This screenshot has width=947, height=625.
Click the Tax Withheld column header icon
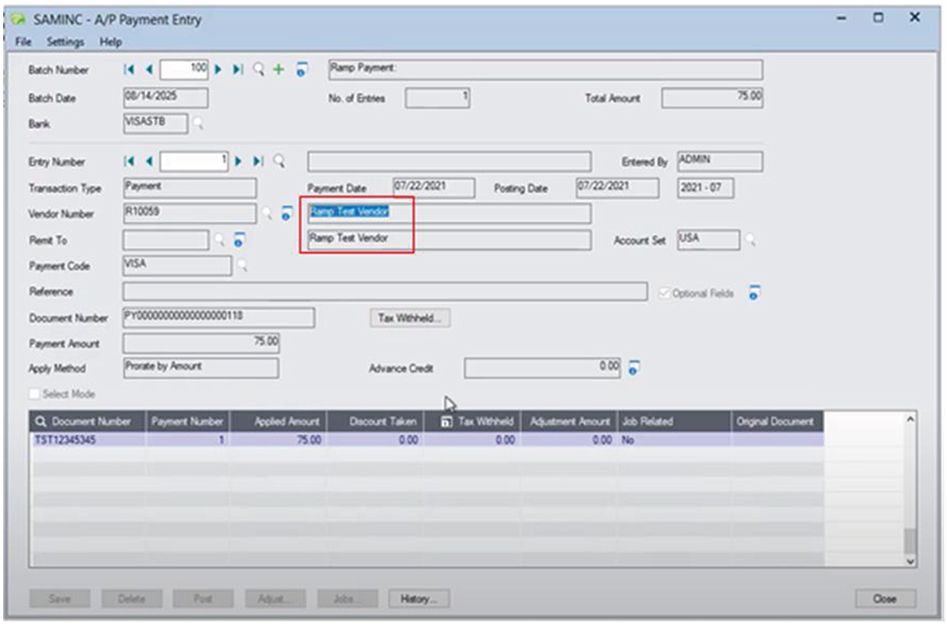pyautogui.click(x=446, y=421)
